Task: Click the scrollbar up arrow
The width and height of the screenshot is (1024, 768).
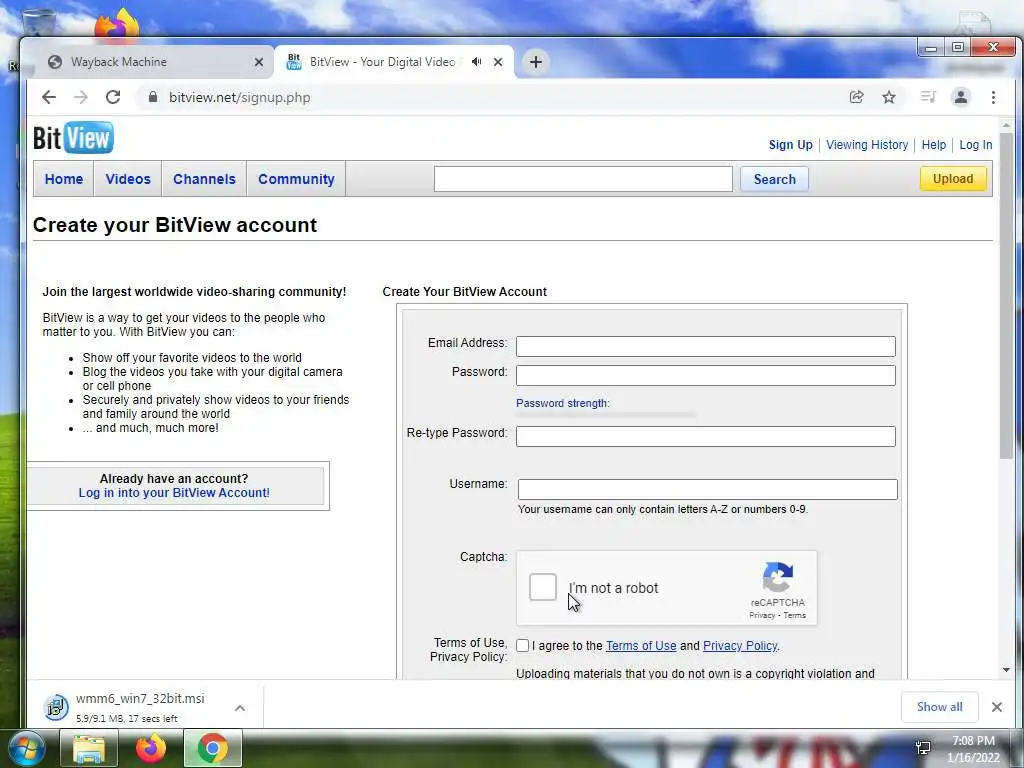Action: click(1006, 124)
